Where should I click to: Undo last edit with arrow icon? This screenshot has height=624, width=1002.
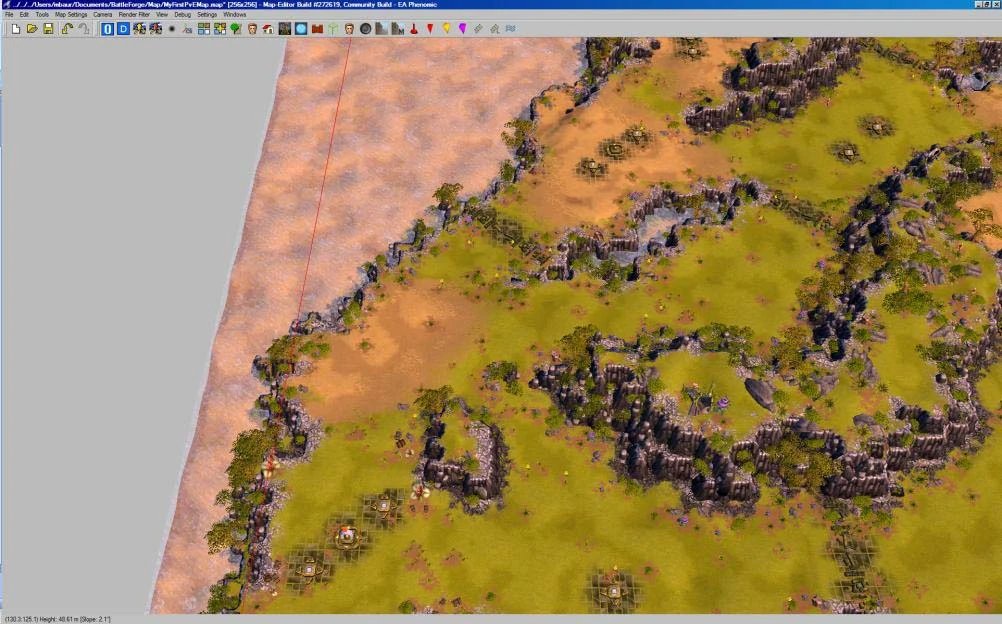[x=67, y=29]
